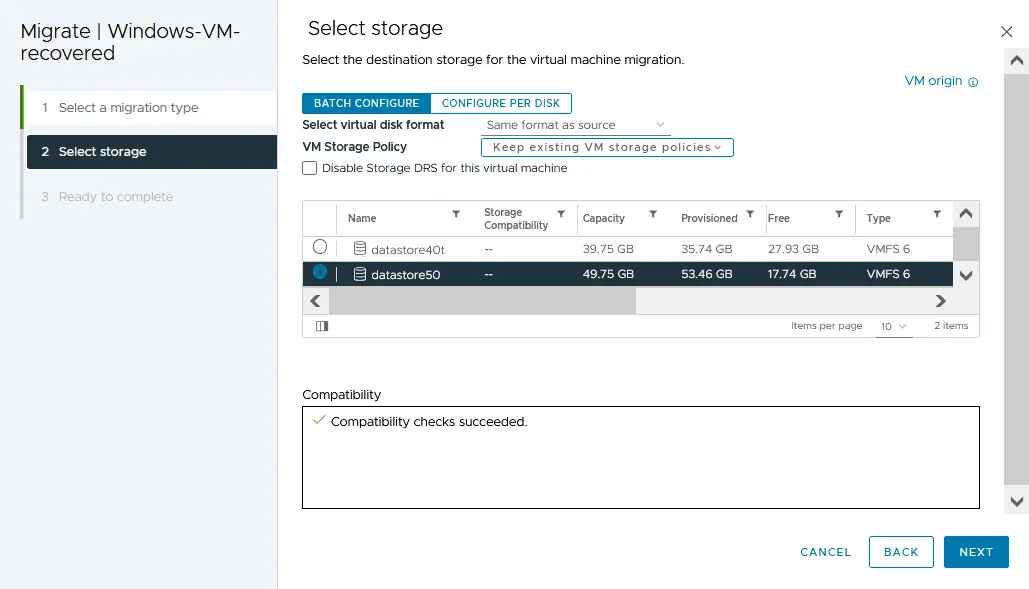Click table vertical scroll up arrow

(x=966, y=213)
